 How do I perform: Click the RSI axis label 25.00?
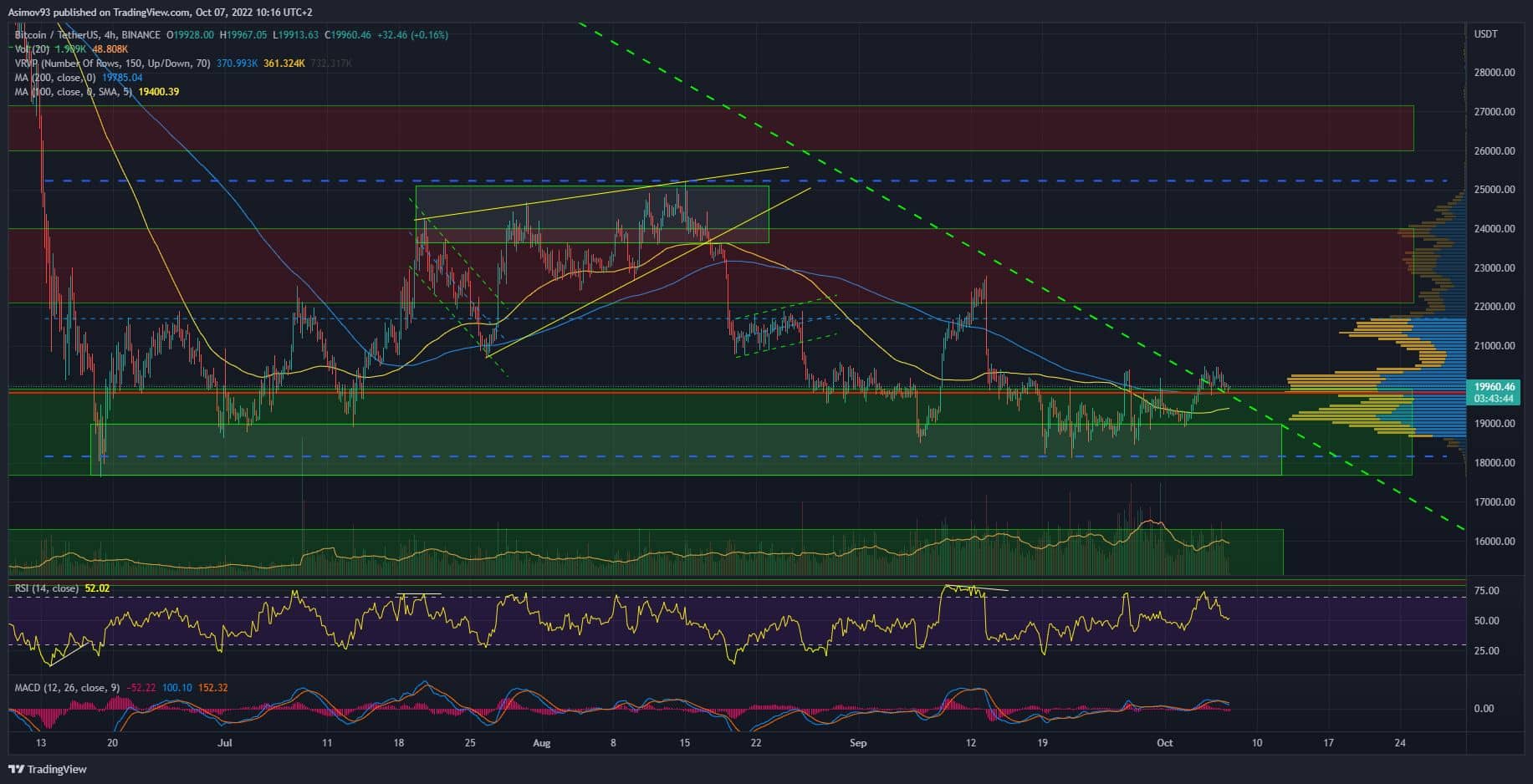pyautogui.click(x=1486, y=651)
